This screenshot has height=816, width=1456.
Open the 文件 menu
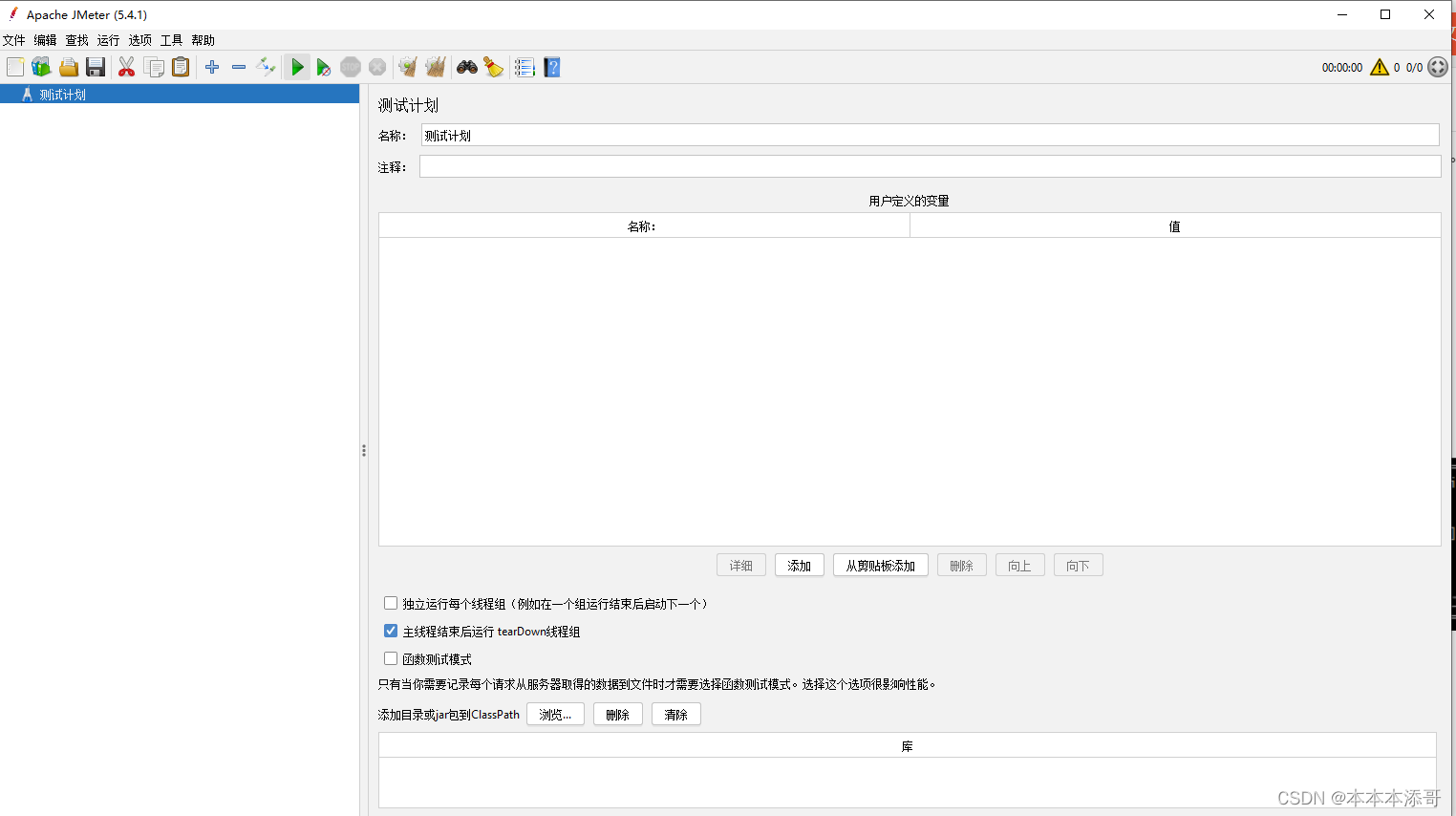[x=14, y=40]
